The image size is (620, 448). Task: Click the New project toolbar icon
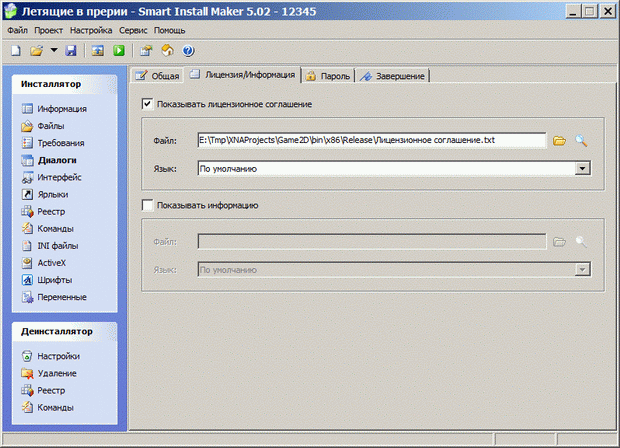click(16, 50)
